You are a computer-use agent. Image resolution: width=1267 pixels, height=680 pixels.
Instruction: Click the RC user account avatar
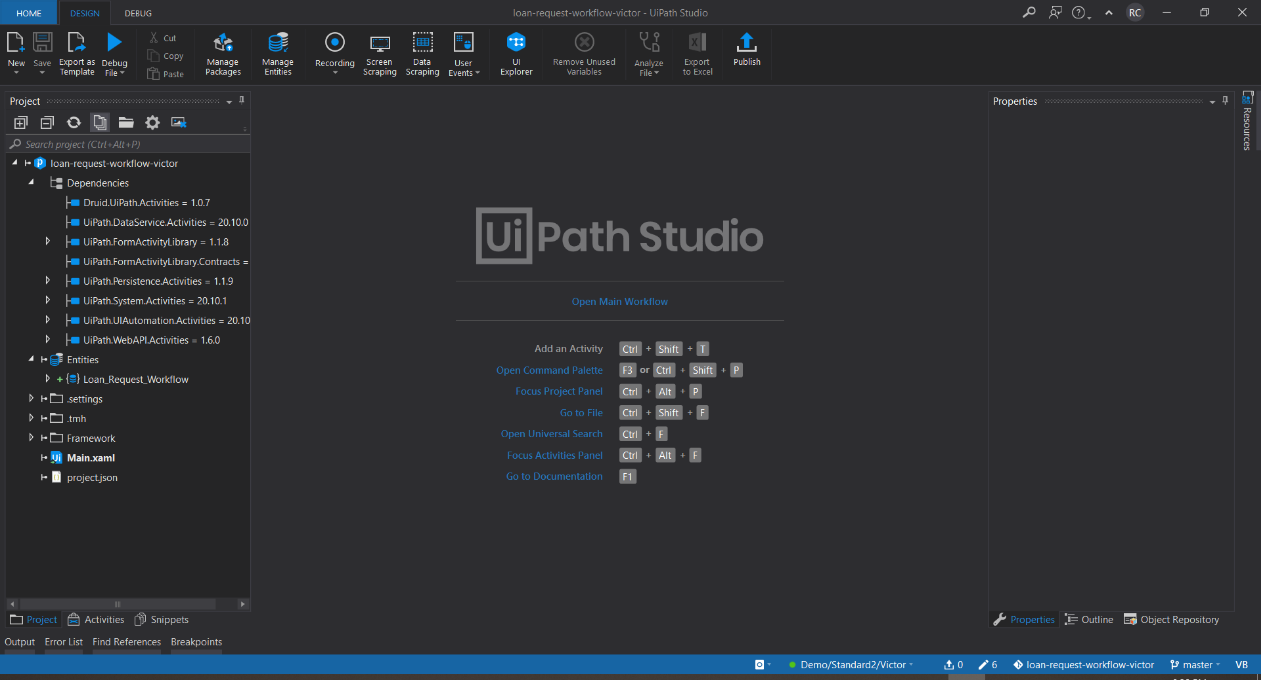(1134, 12)
